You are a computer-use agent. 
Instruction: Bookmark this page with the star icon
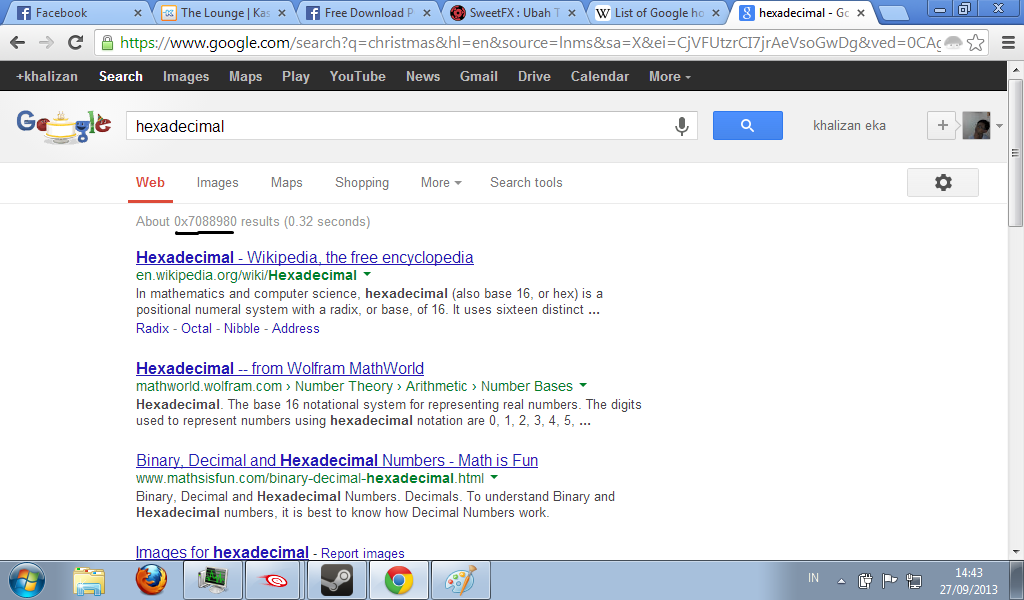click(x=976, y=43)
